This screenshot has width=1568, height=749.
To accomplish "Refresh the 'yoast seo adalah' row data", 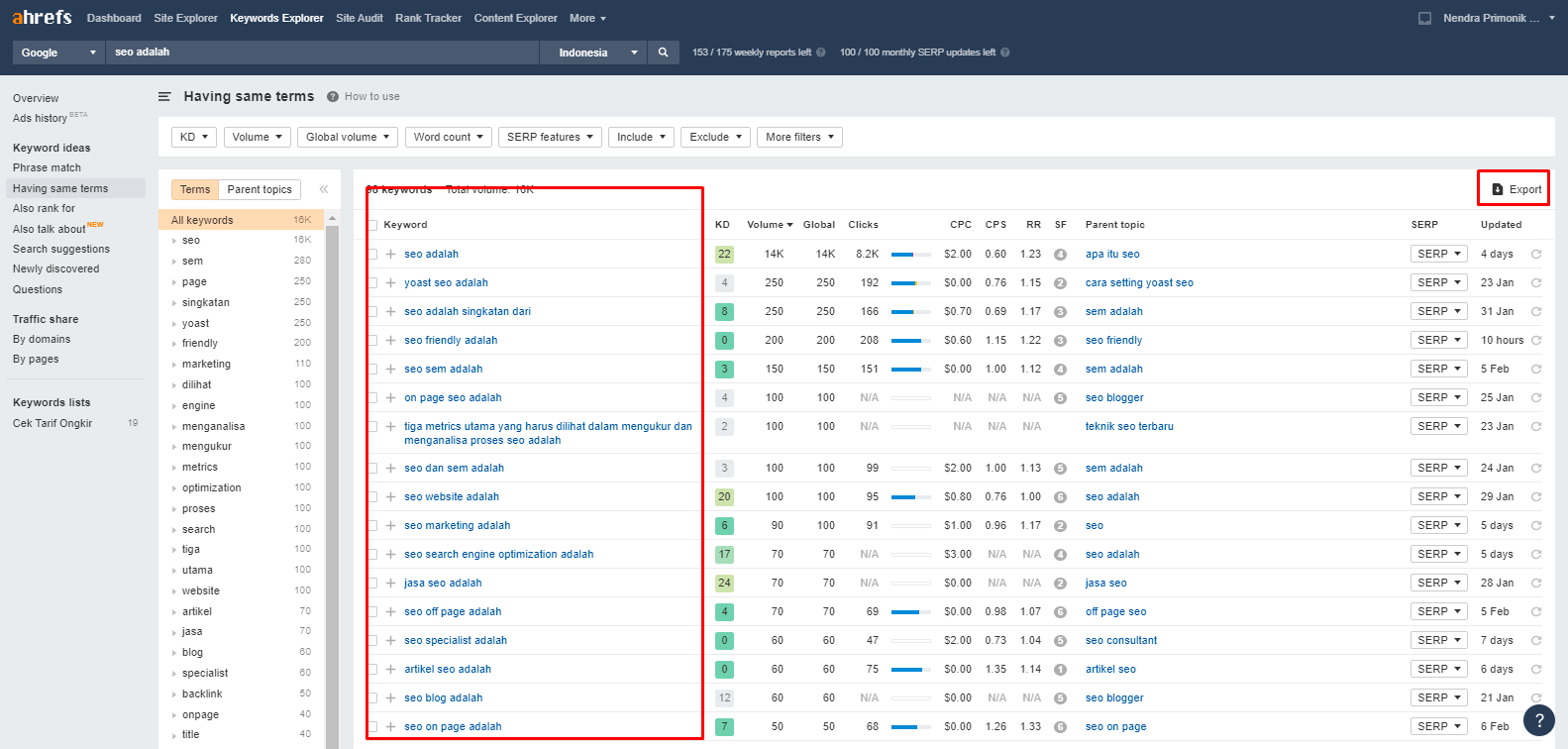I will (1536, 283).
